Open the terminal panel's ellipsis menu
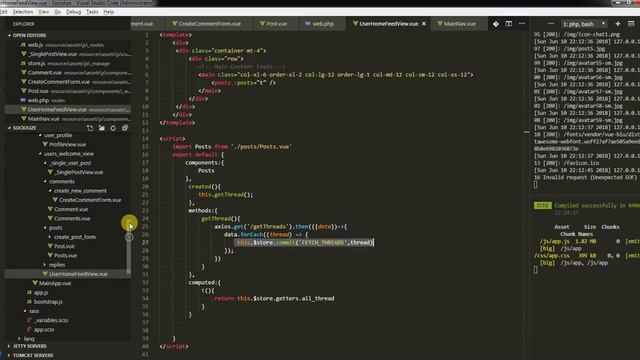Screen dimensions: 640x360 pos(551,24)
